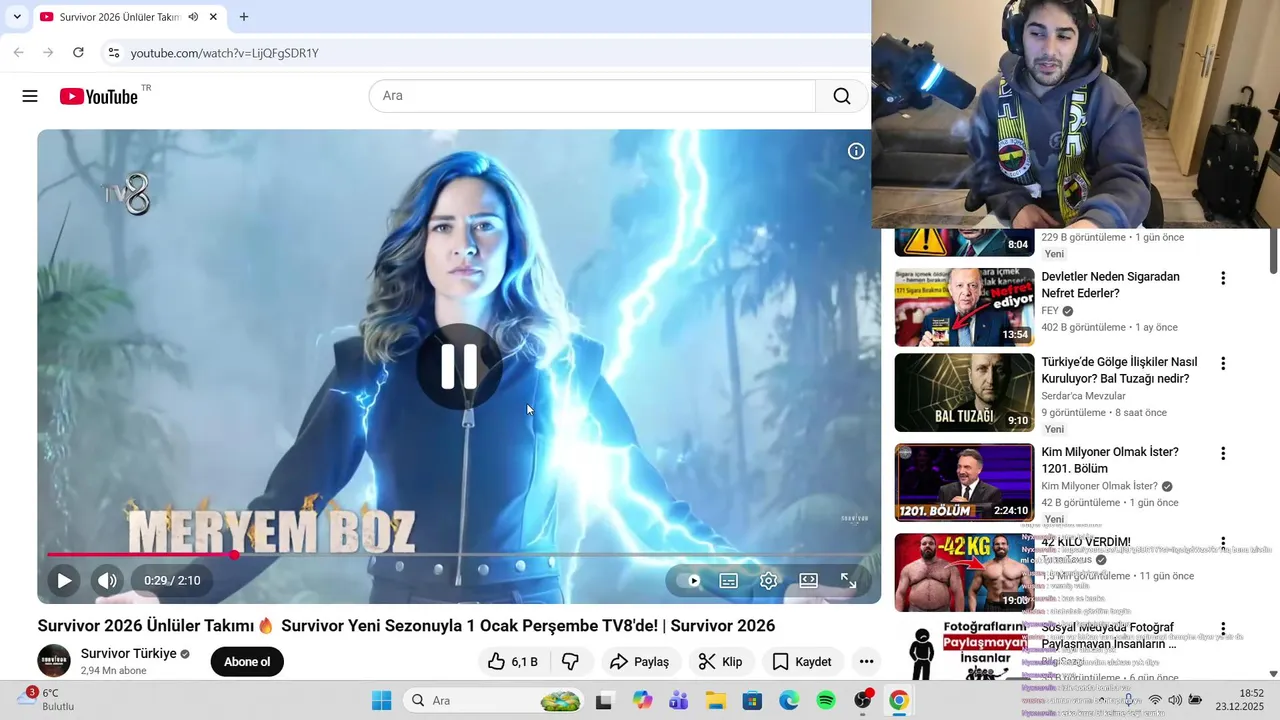Create a clip with Klip button
The image size is (1280, 720).
click(x=720, y=661)
